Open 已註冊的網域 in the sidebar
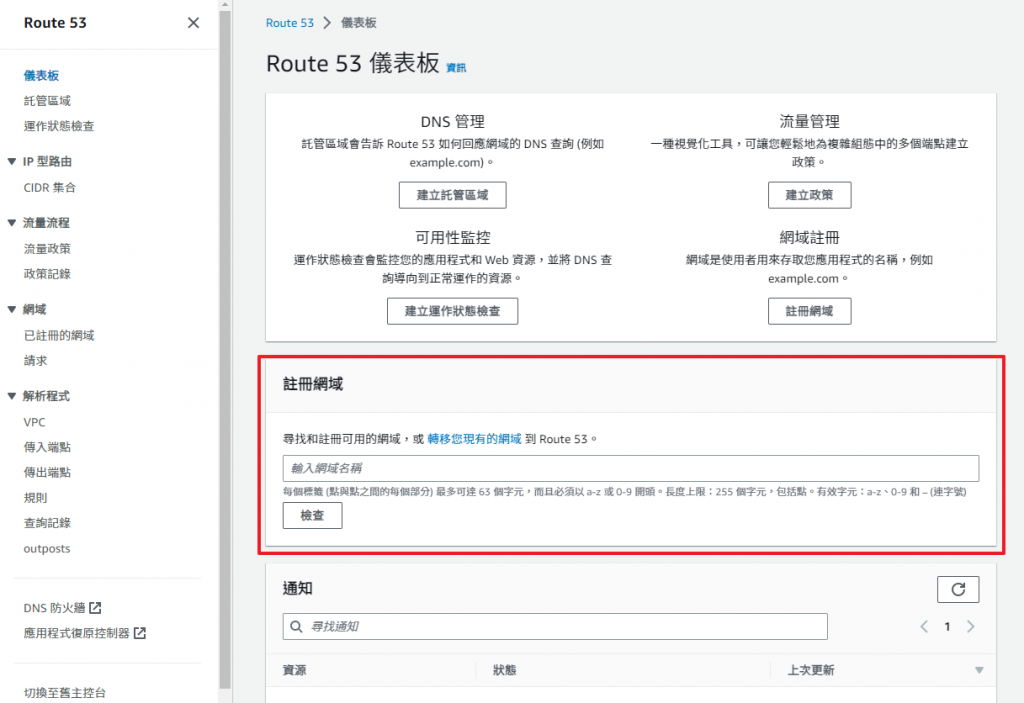 click(59, 335)
